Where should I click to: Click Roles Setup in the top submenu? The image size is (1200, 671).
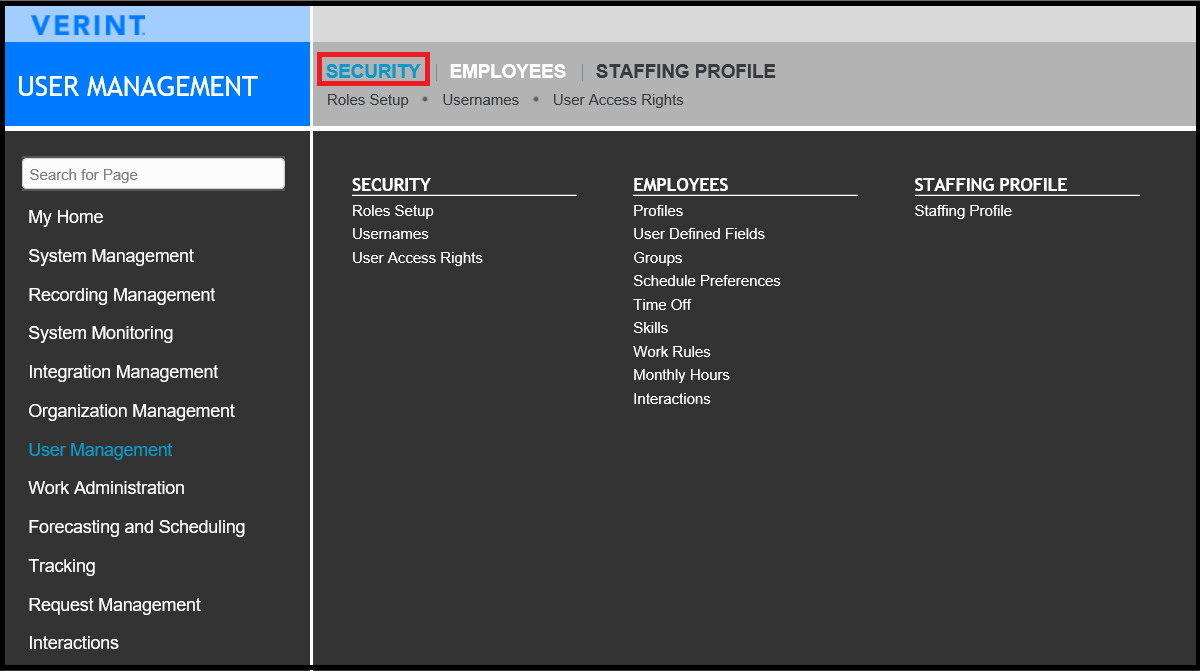[368, 100]
